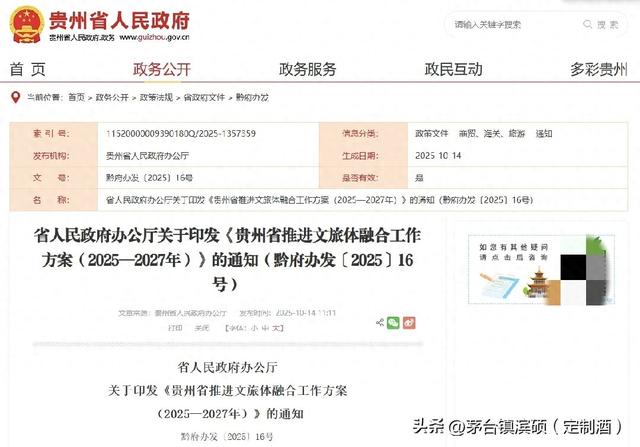Click the full document name in 名称 row
This screenshot has height=447, width=640.
(320, 200)
